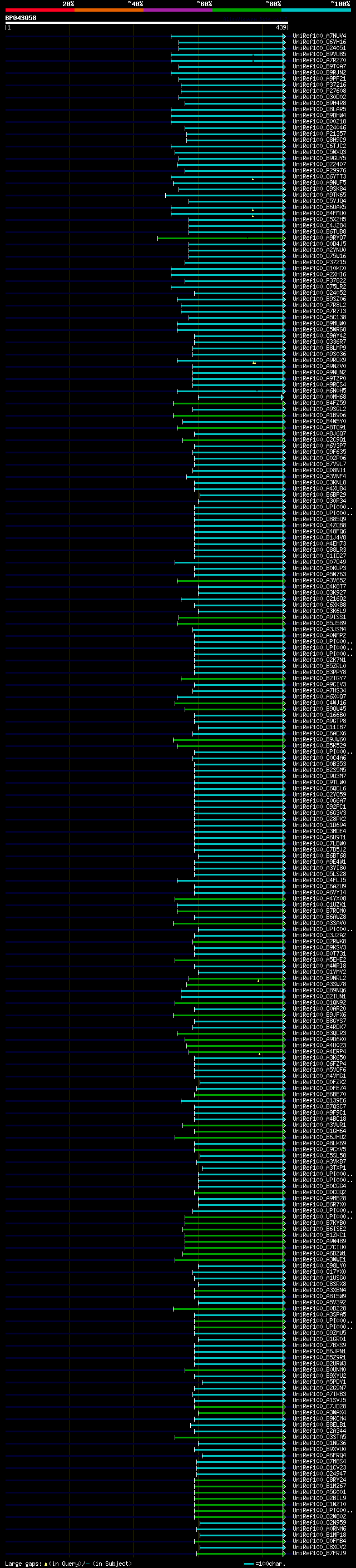Click the UniRef100_Q0D4J5 hit name
The width and height of the screenshot is (356, 1568).
(x=319, y=244)
